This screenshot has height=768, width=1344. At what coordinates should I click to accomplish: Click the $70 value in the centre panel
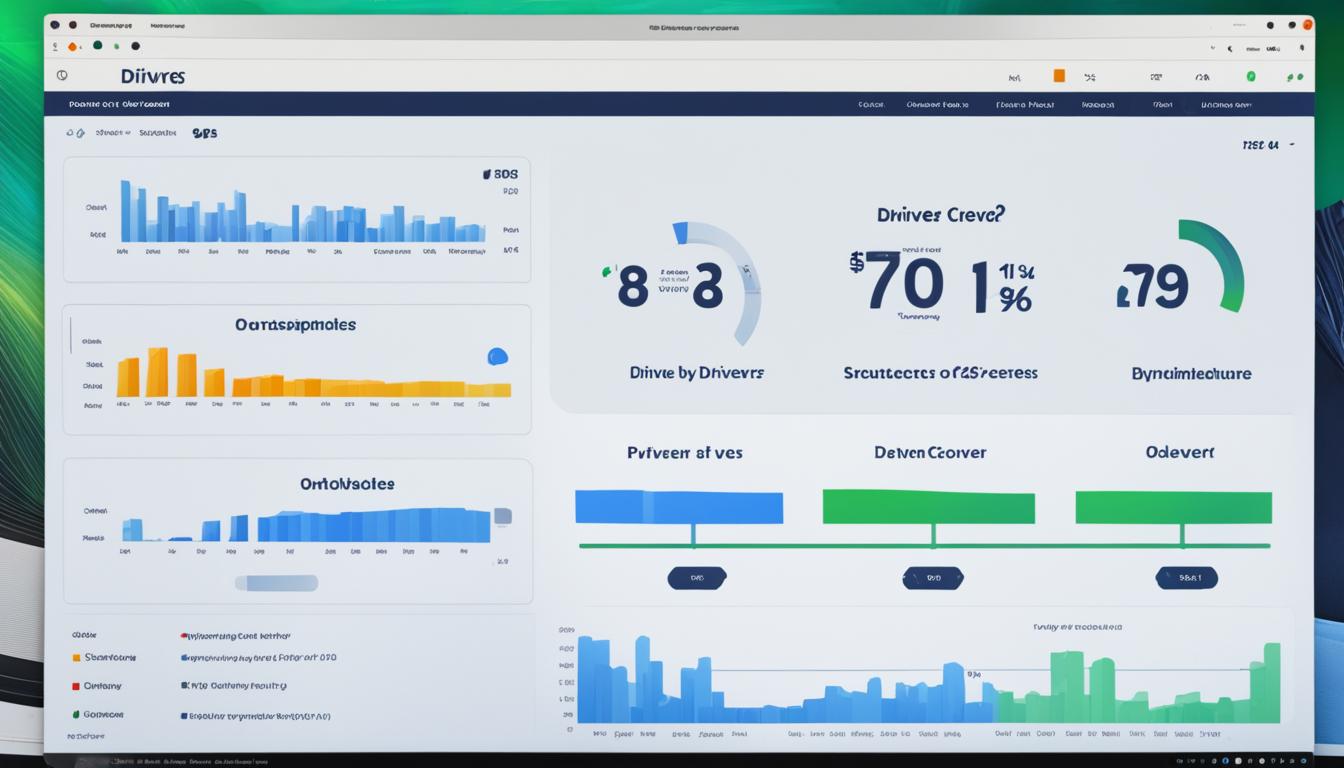tap(895, 281)
